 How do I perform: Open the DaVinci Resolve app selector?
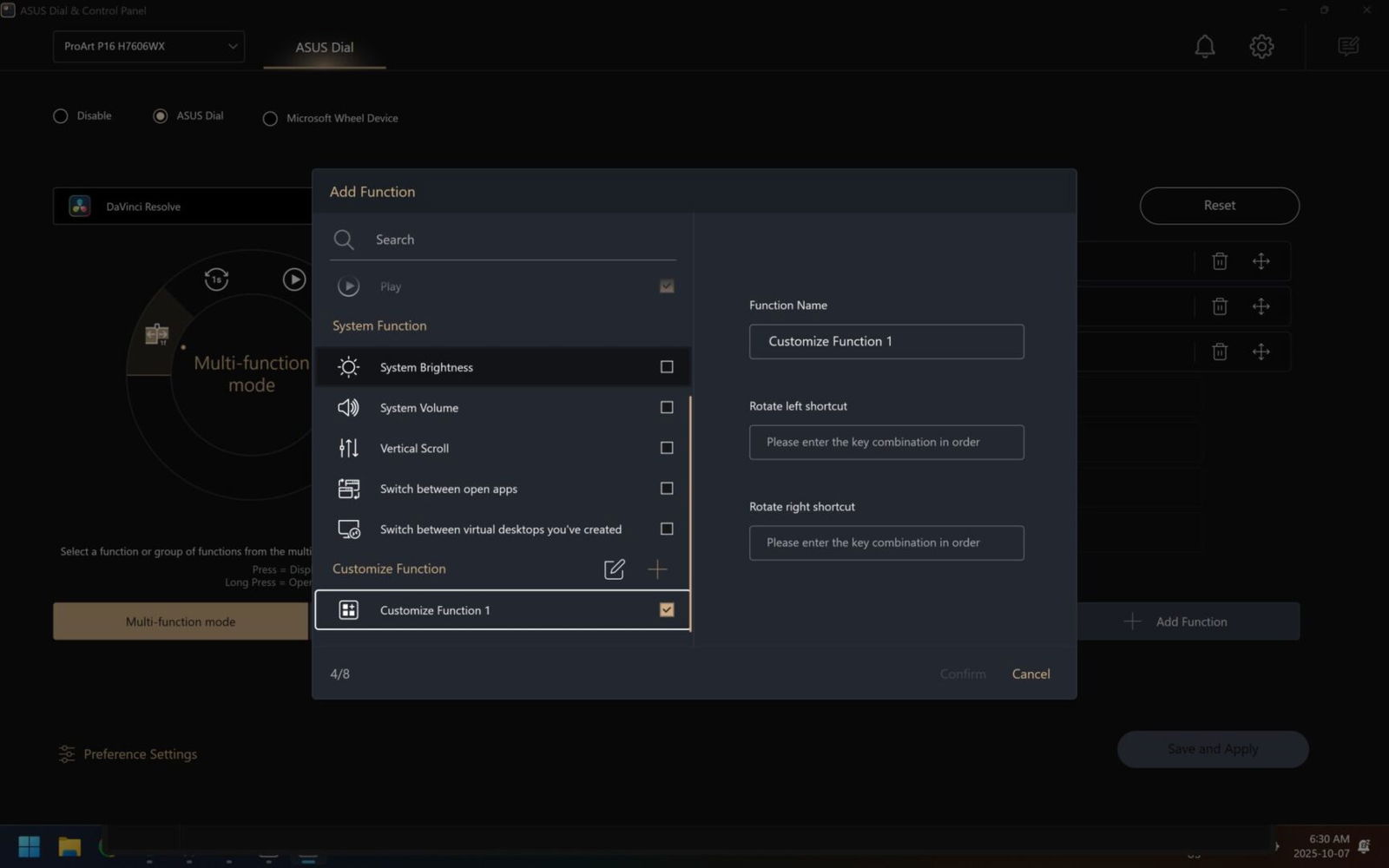pos(182,207)
